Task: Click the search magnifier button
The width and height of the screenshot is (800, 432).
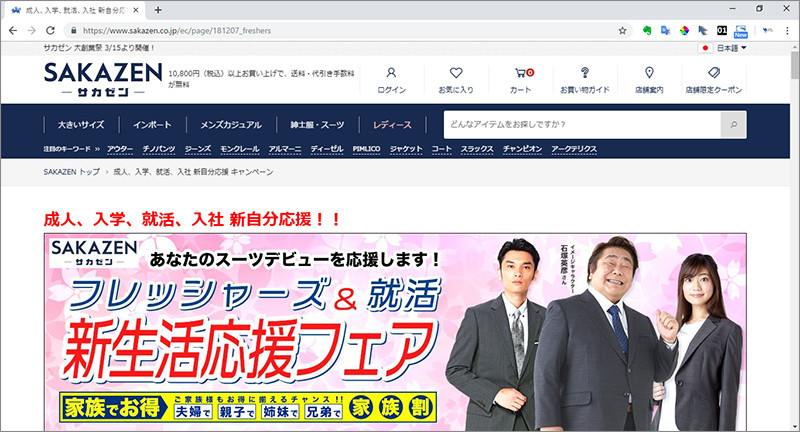Action: pos(733,124)
